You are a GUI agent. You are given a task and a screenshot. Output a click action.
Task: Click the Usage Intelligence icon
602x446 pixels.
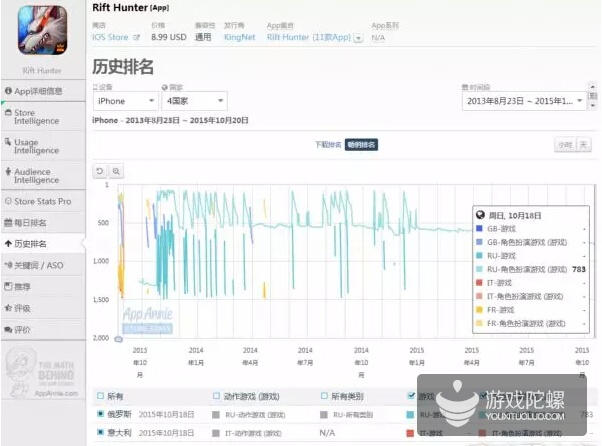click(x=8, y=142)
